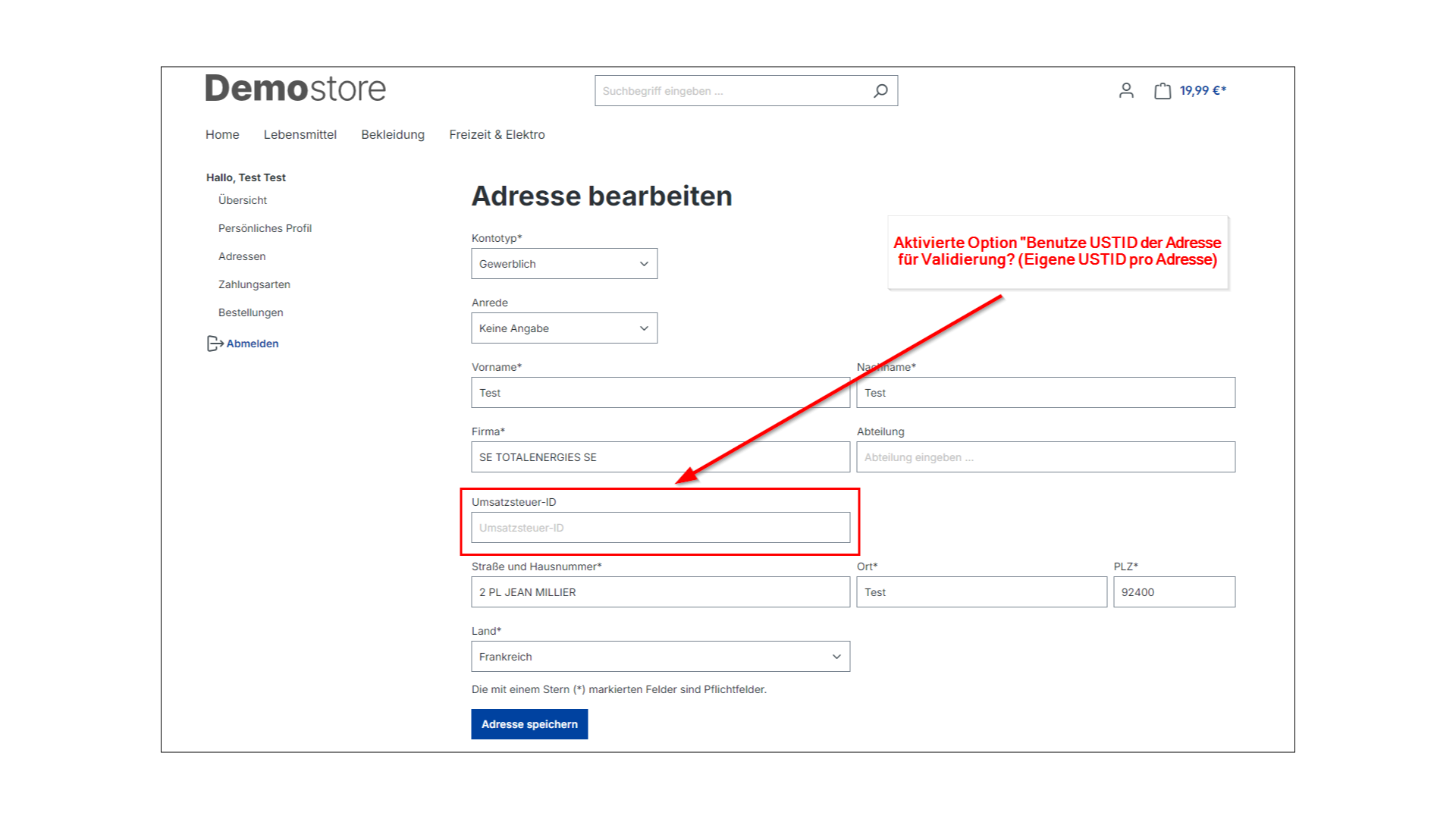
Task: Open Adressen in the account sidebar
Action: click(x=242, y=256)
